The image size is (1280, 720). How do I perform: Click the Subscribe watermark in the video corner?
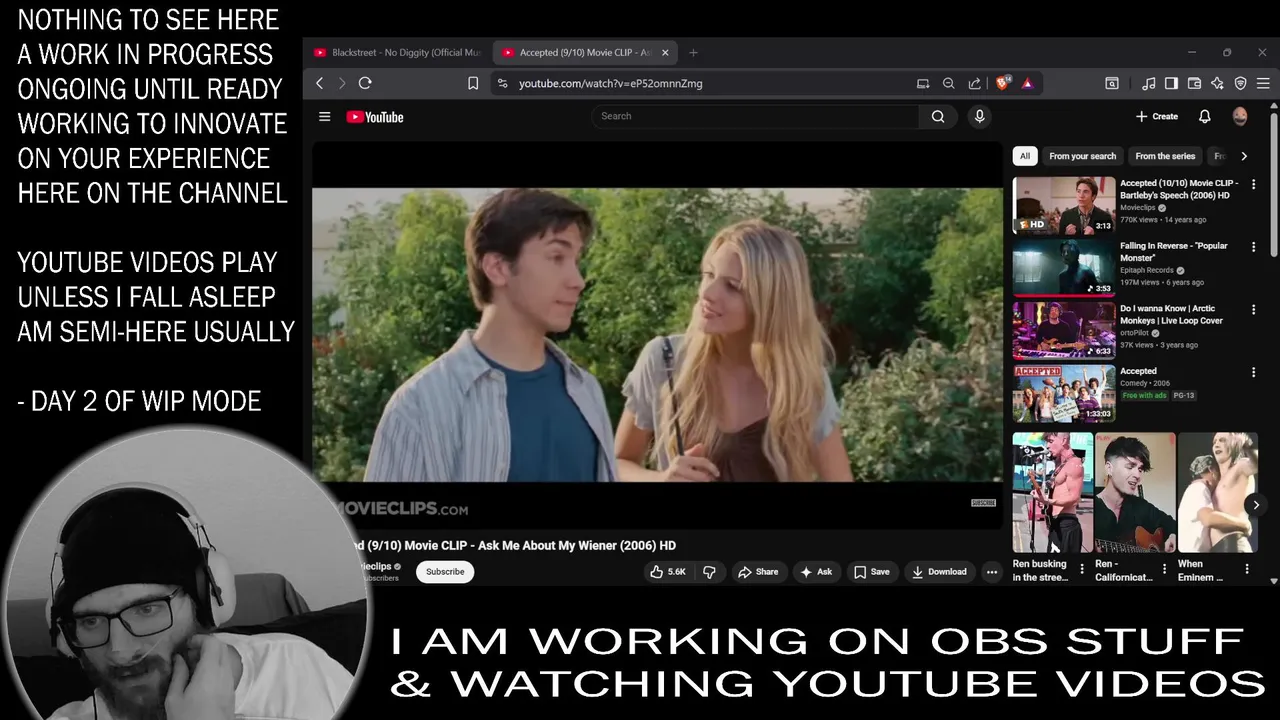pos(983,503)
